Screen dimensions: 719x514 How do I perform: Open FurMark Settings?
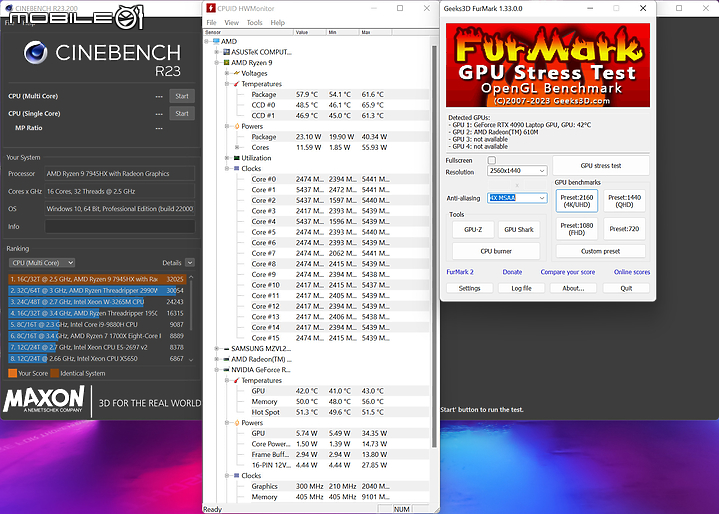click(470, 288)
